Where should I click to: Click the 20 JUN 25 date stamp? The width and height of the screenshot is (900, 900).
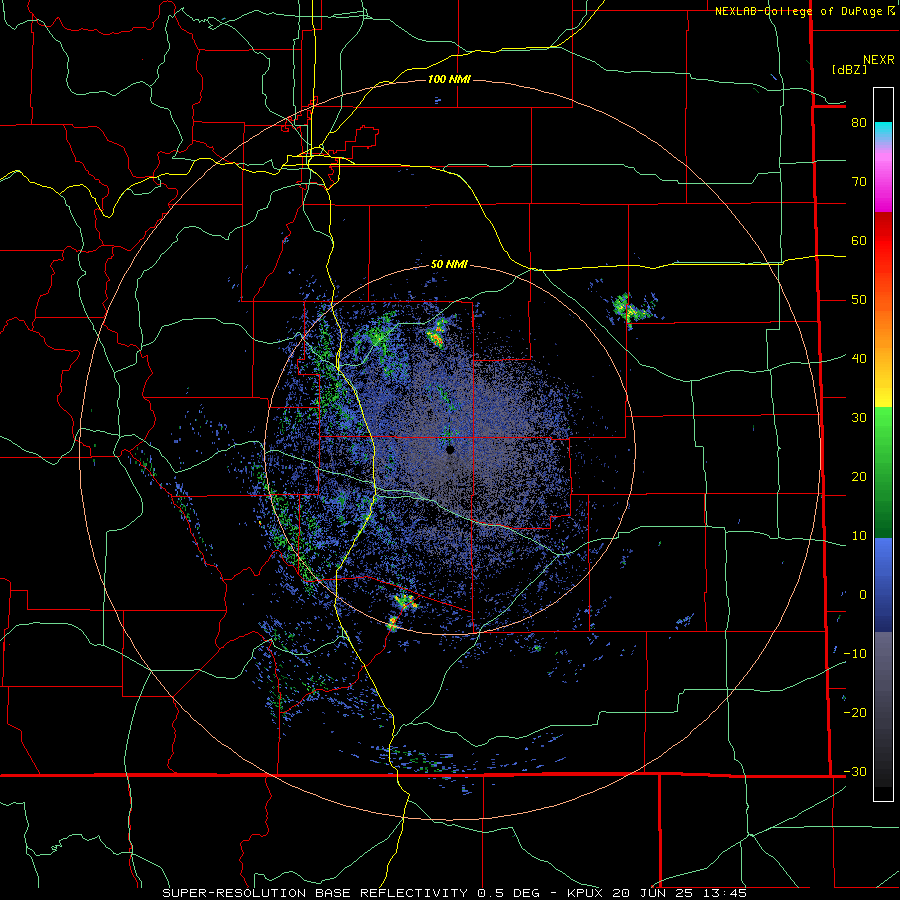(654, 893)
